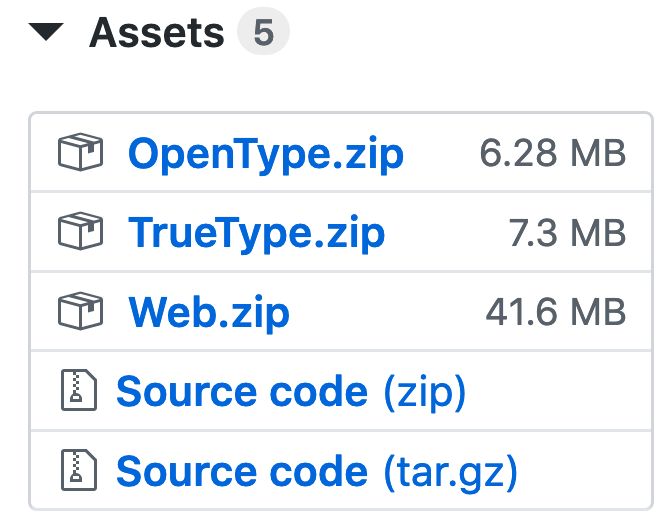This screenshot has height=525, width=672.
Task: Click the package icon beside OpenType.zip
Action: click(x=81, y=152)
